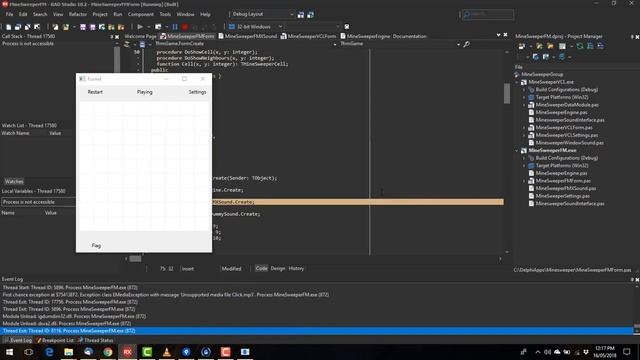
Task: Click the green Camtasia icon on the taskbar
Action: click(147, 352)
